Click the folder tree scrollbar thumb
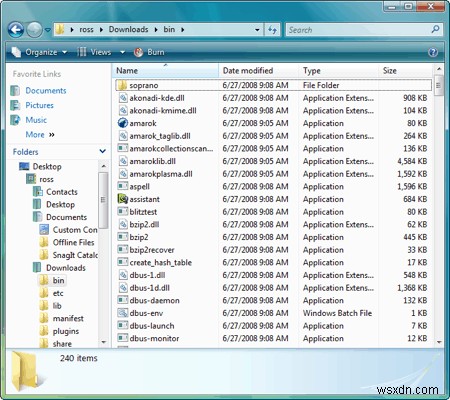 103,200
